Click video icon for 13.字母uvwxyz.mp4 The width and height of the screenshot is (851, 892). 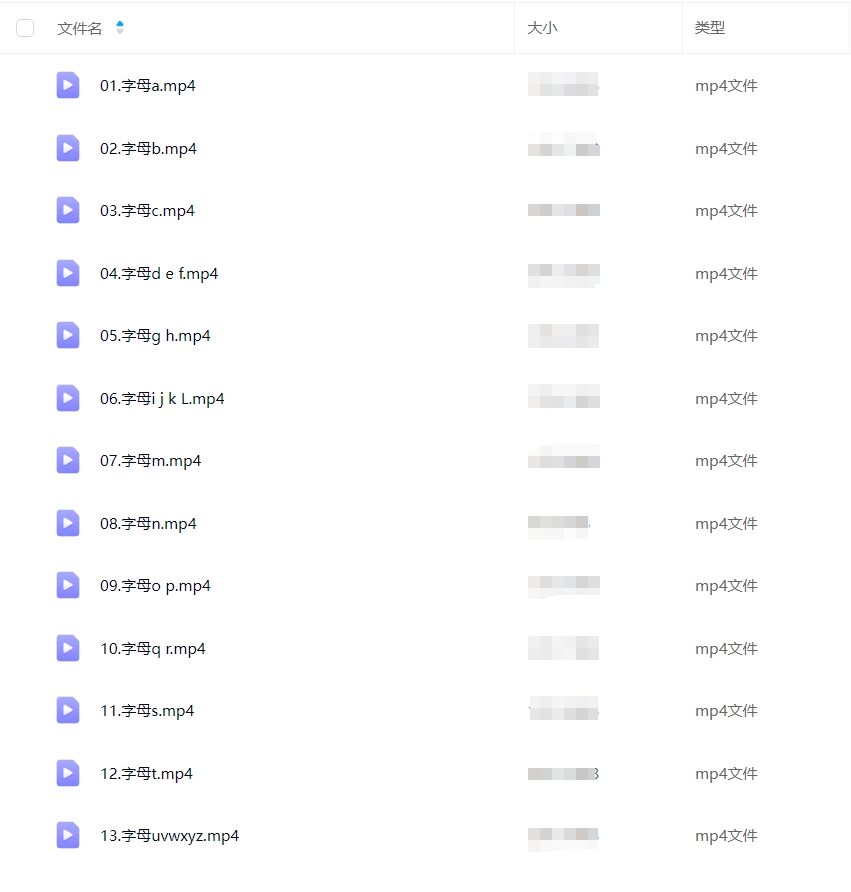coord(68,835)
